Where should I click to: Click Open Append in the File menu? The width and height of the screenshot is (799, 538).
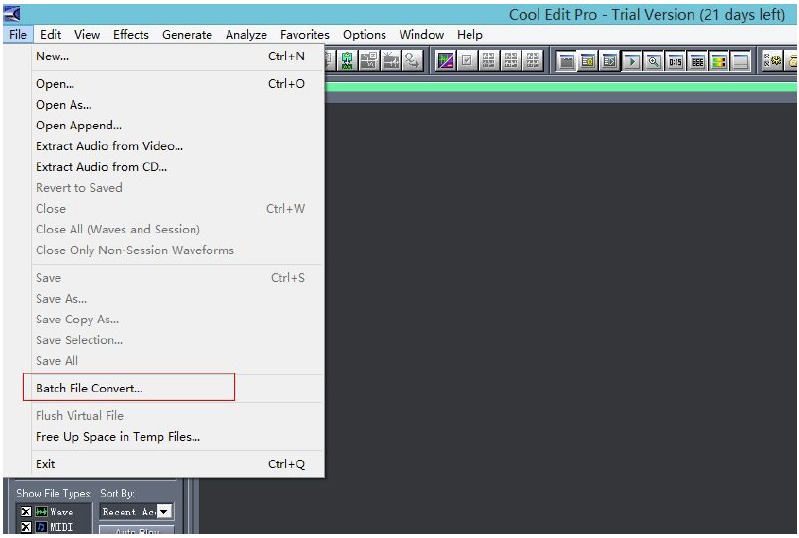[79, 125]
